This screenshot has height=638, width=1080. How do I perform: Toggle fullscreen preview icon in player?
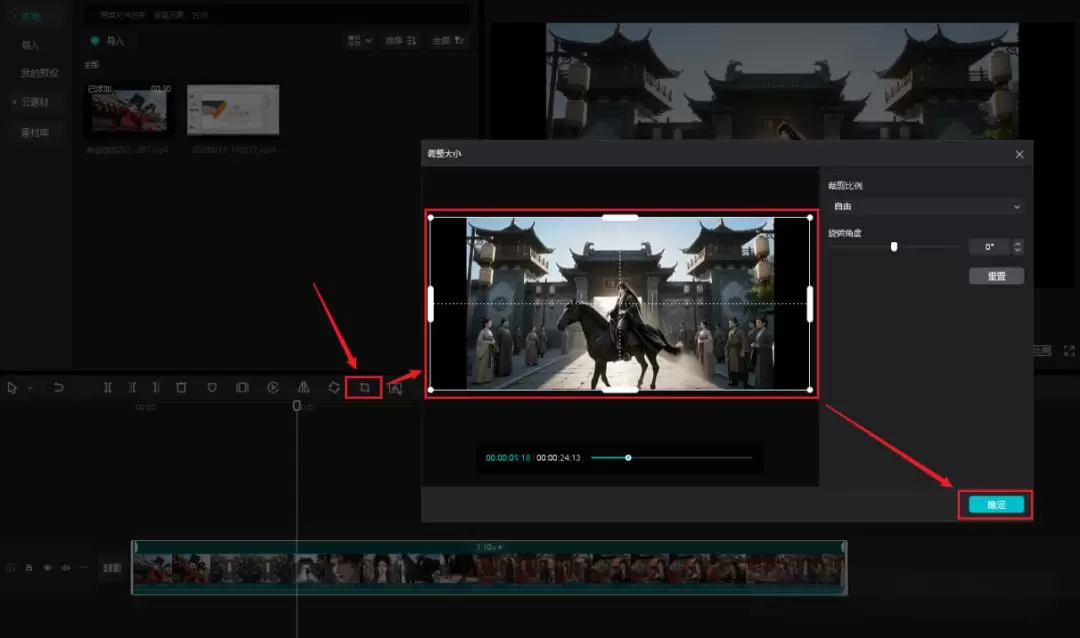tap(1069, 351)
